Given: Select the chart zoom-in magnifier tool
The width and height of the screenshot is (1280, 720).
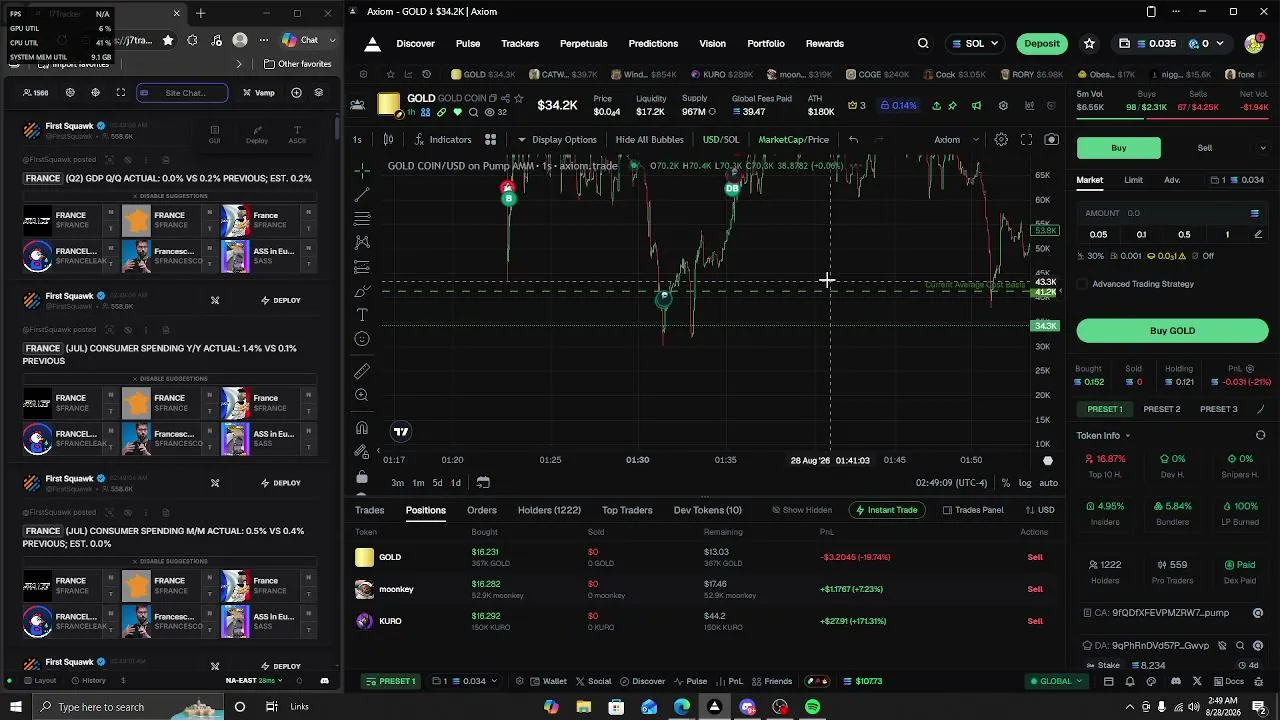Looking at the screenshot, I should pos(362,396).
